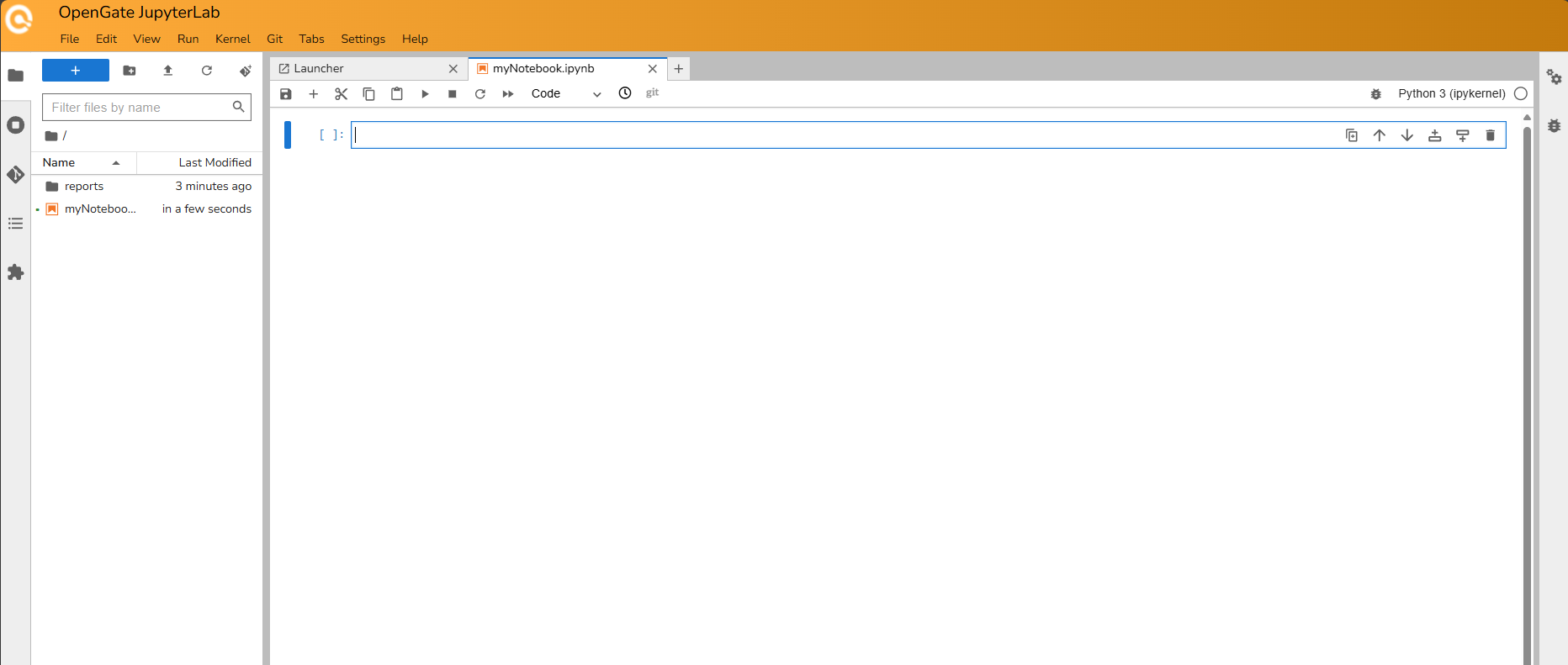
Task: Click the Filter files by name field
Action: point(139,108)
